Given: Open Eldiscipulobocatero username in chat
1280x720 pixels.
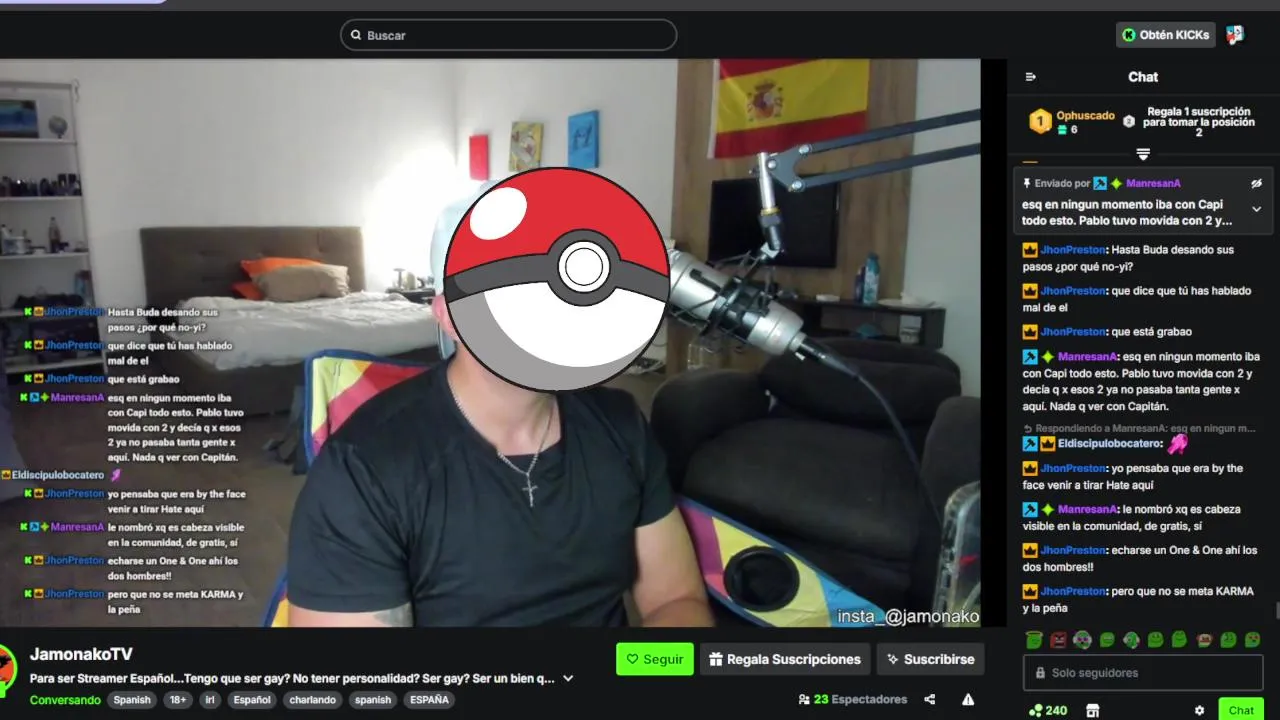Looking at the screenshot, I should [x=1110, y=444].
